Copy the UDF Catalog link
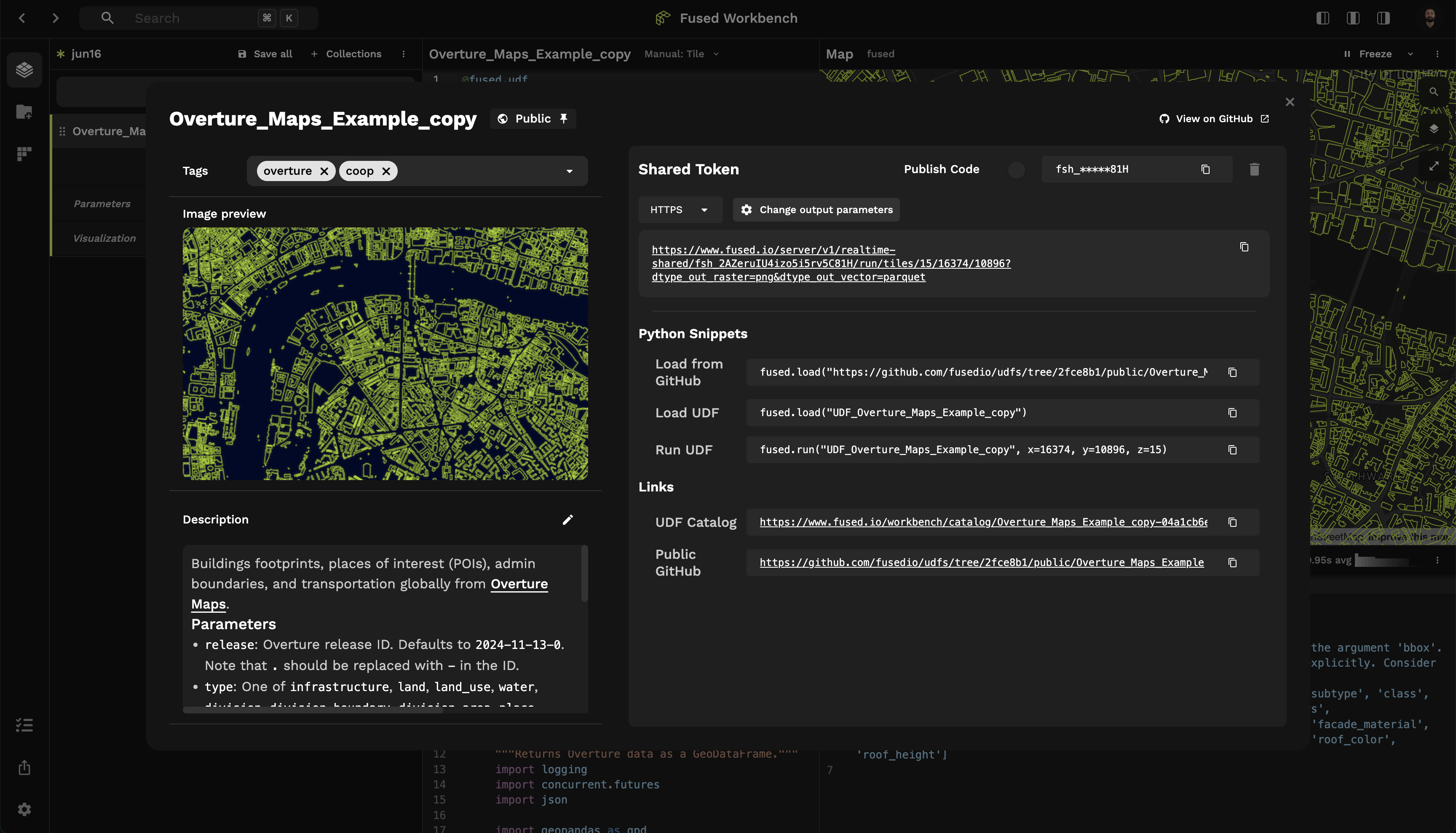Viewport: 1456px width, 833px height. coord(1232,522)
